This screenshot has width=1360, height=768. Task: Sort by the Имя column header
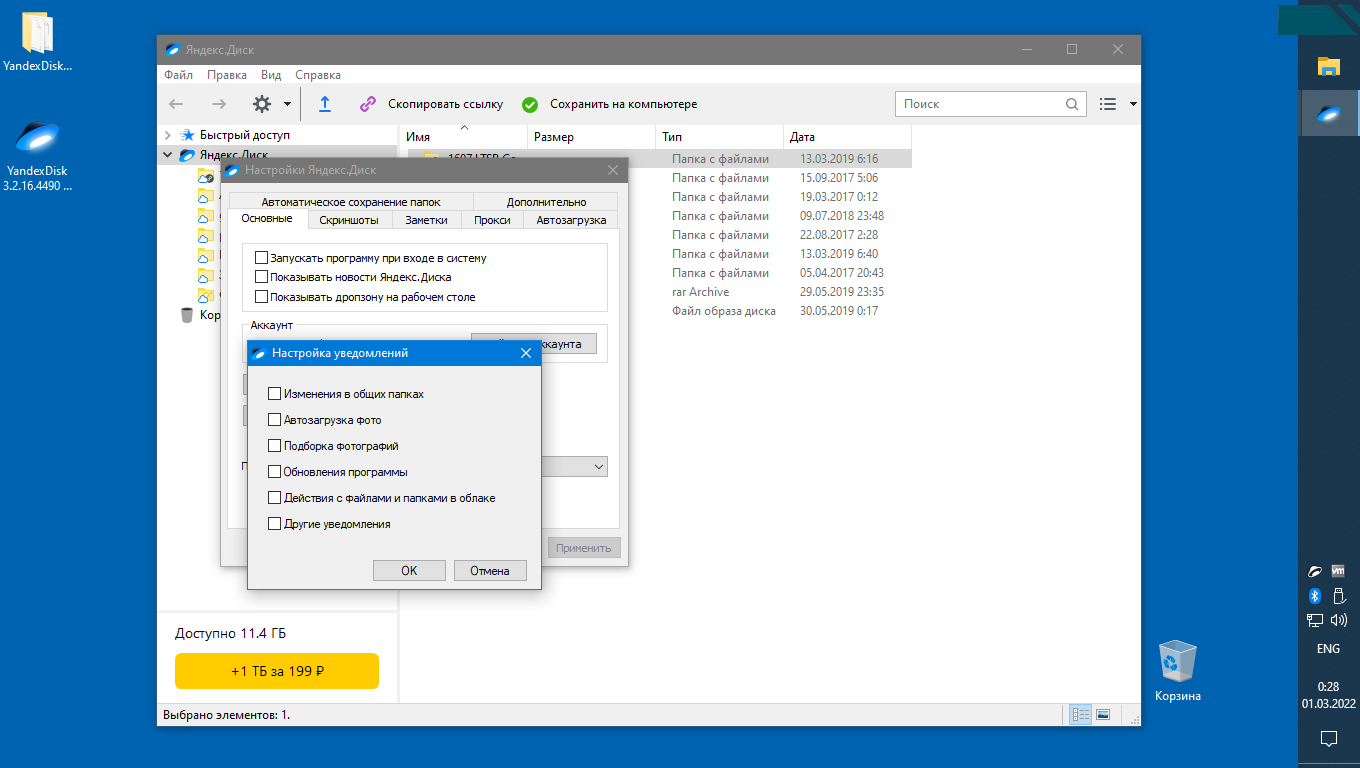tap(464, 137)
